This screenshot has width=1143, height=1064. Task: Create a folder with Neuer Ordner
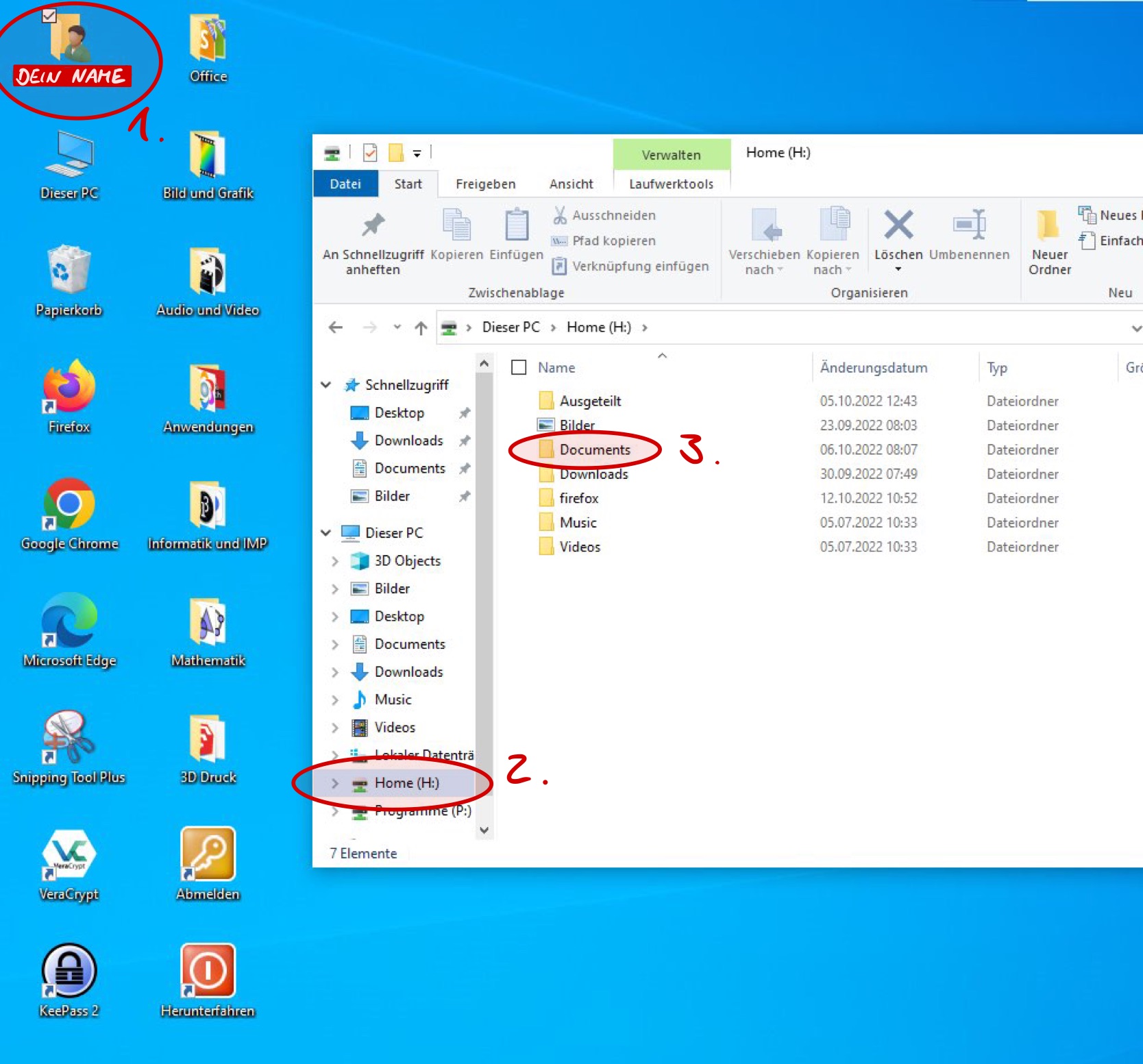1048,240
